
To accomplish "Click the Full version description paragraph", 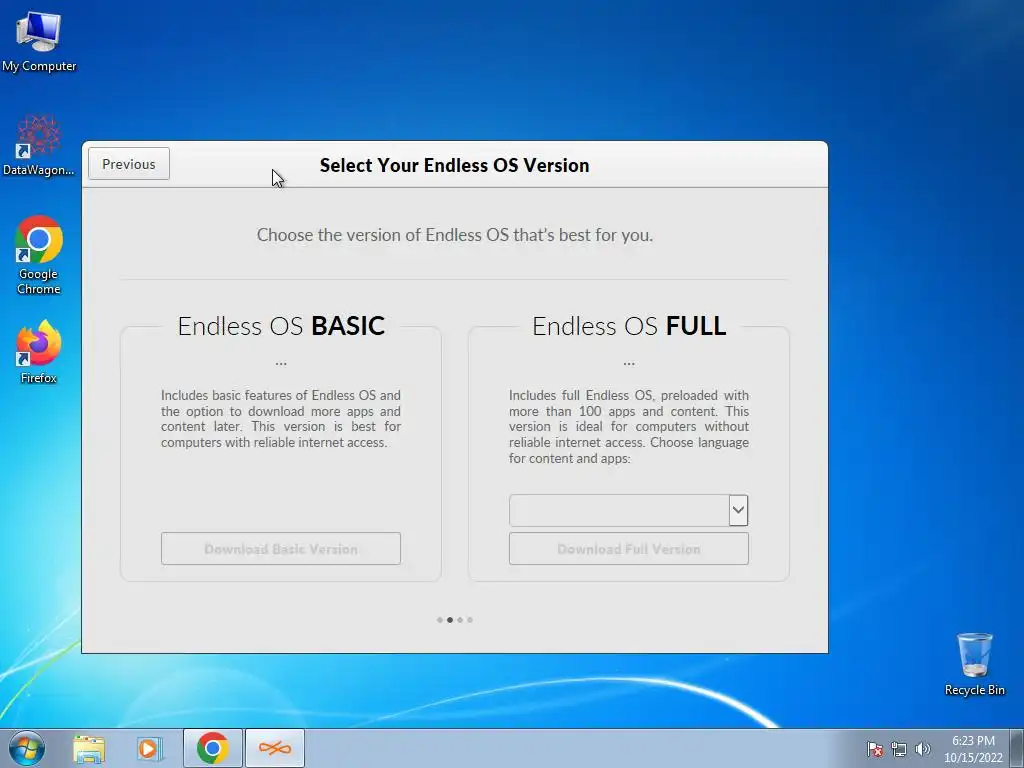I will 629,426.
